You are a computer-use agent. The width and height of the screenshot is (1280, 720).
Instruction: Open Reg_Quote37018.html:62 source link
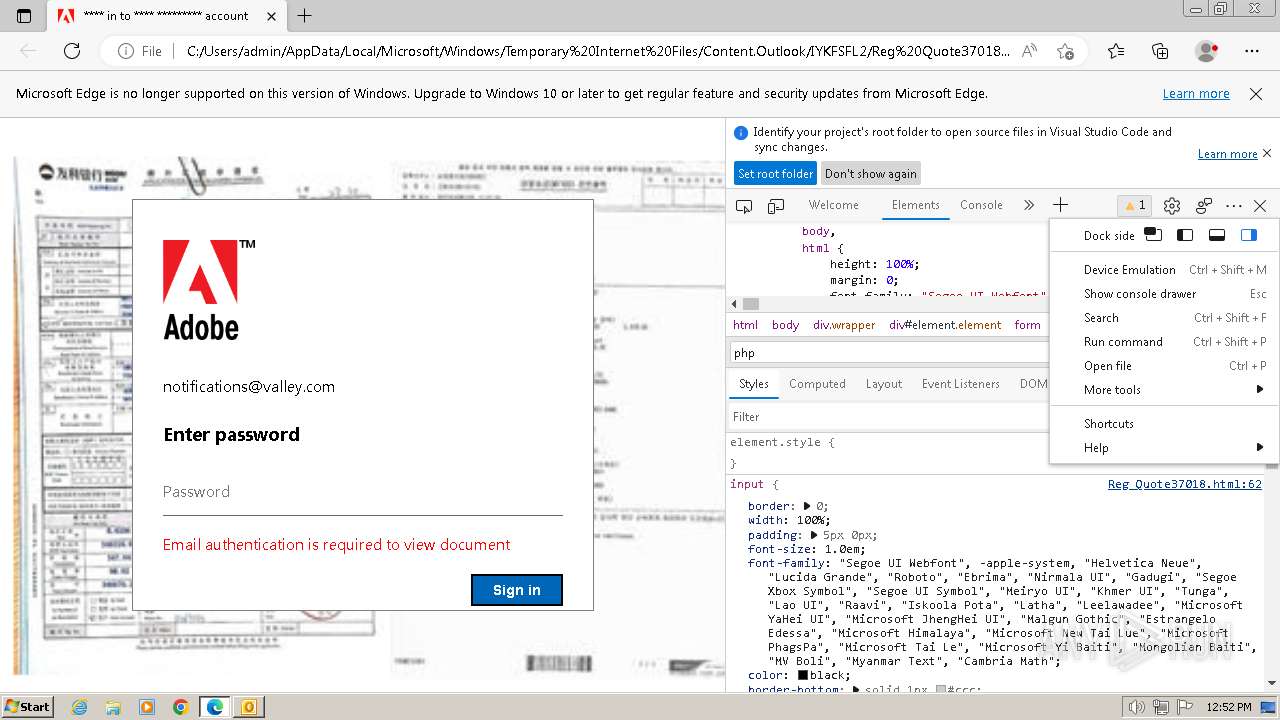tap(1185, 484)
